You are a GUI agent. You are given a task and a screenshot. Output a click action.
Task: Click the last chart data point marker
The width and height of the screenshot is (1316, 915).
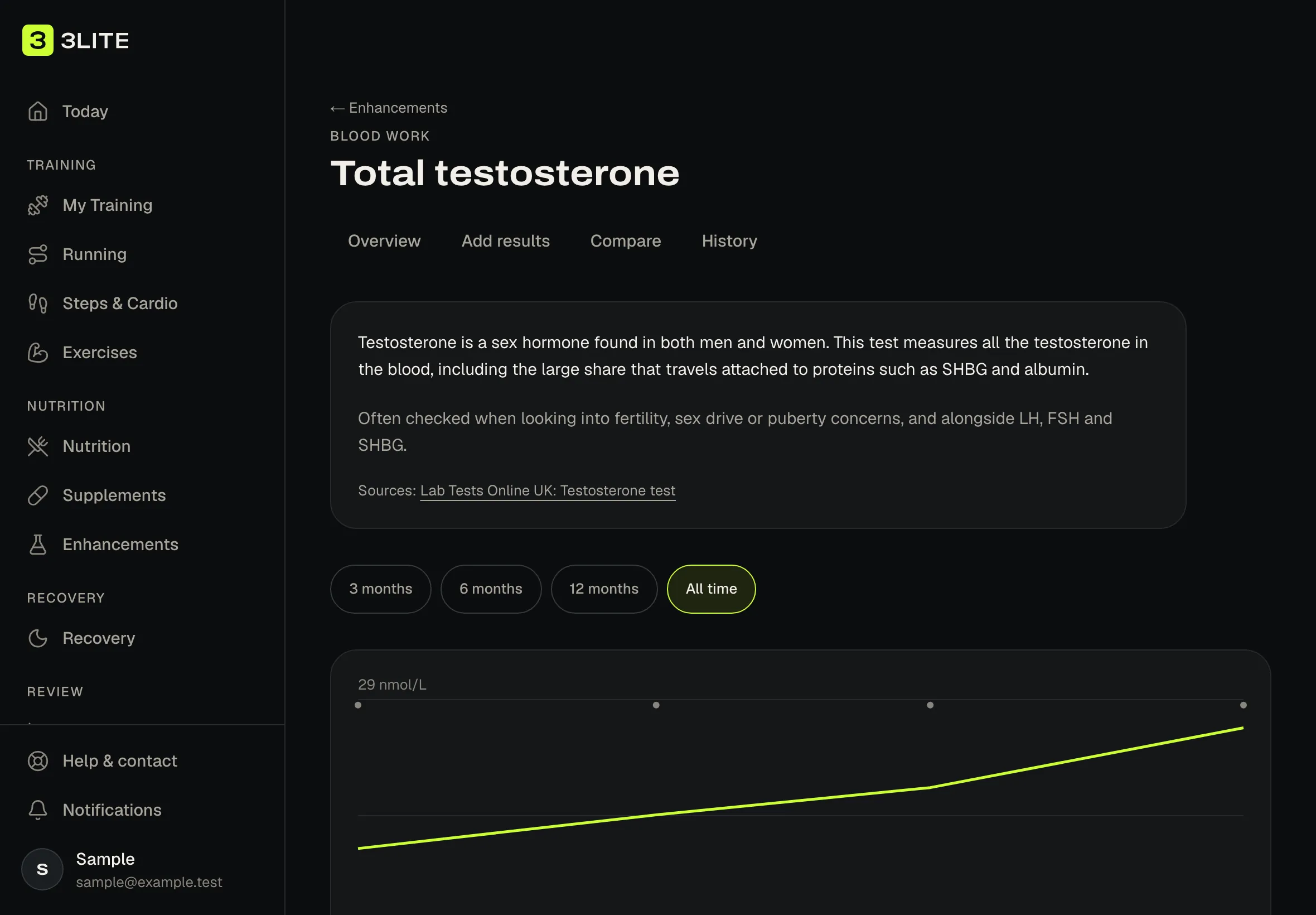pos(1244,705)
